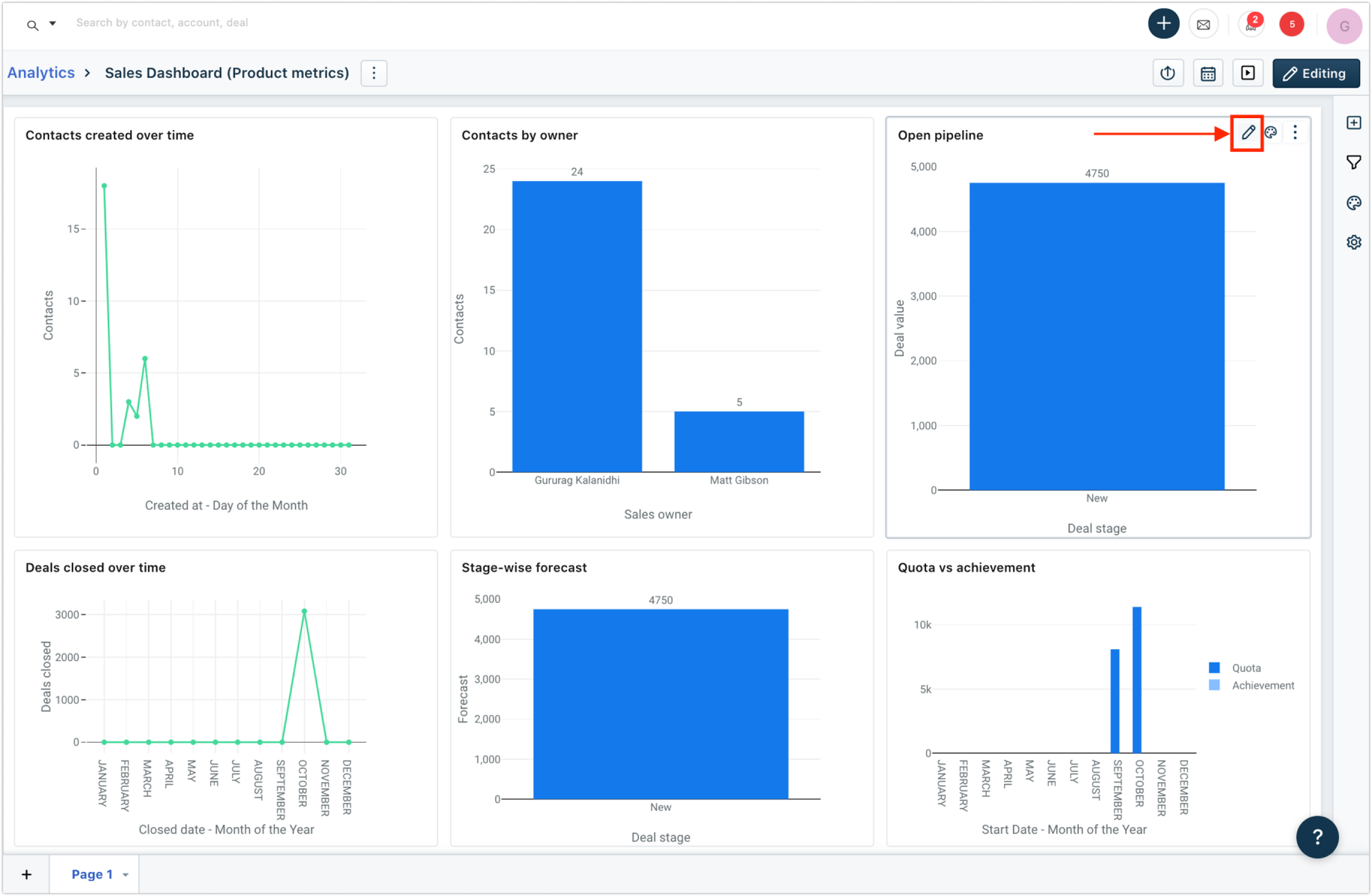Image resolution: width=1372 pixels, height=896 pixels.
Task: Toggle the Editing mode button
Action: pos(1316,73)
